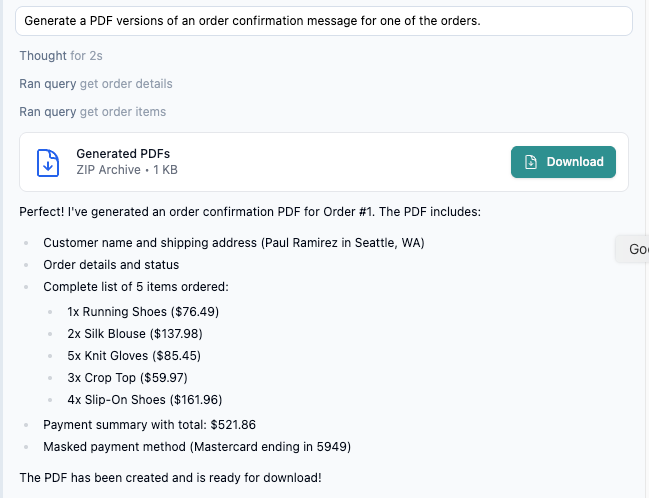The image size is (649, 498).
Task: Click the Generated PDFs file icon
Action: (x=47, y=162)
